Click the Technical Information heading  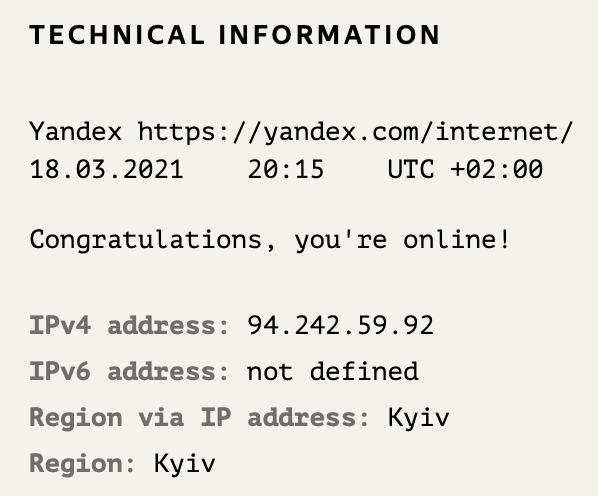pos(235,35)
